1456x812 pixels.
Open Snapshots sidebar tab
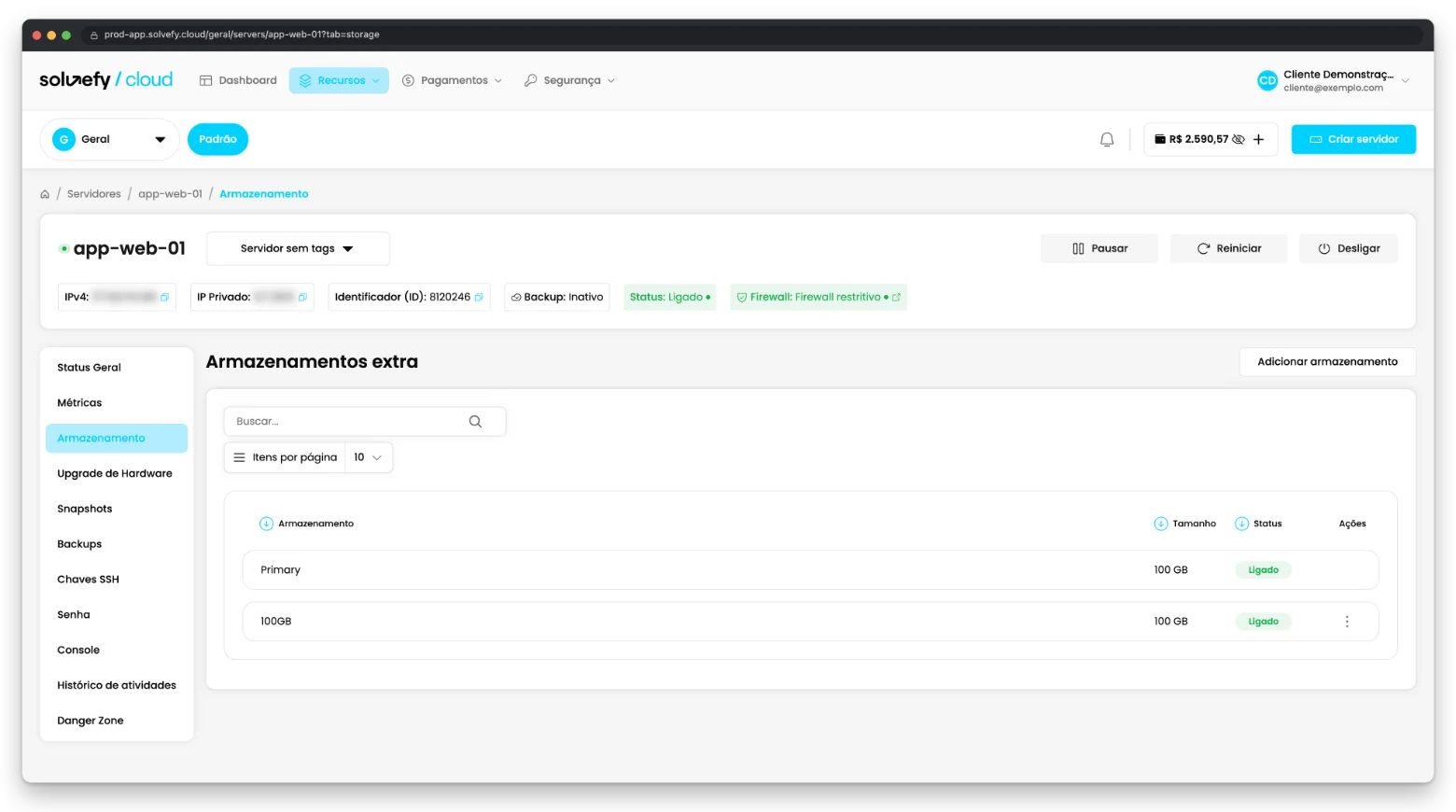coord(117,509)
